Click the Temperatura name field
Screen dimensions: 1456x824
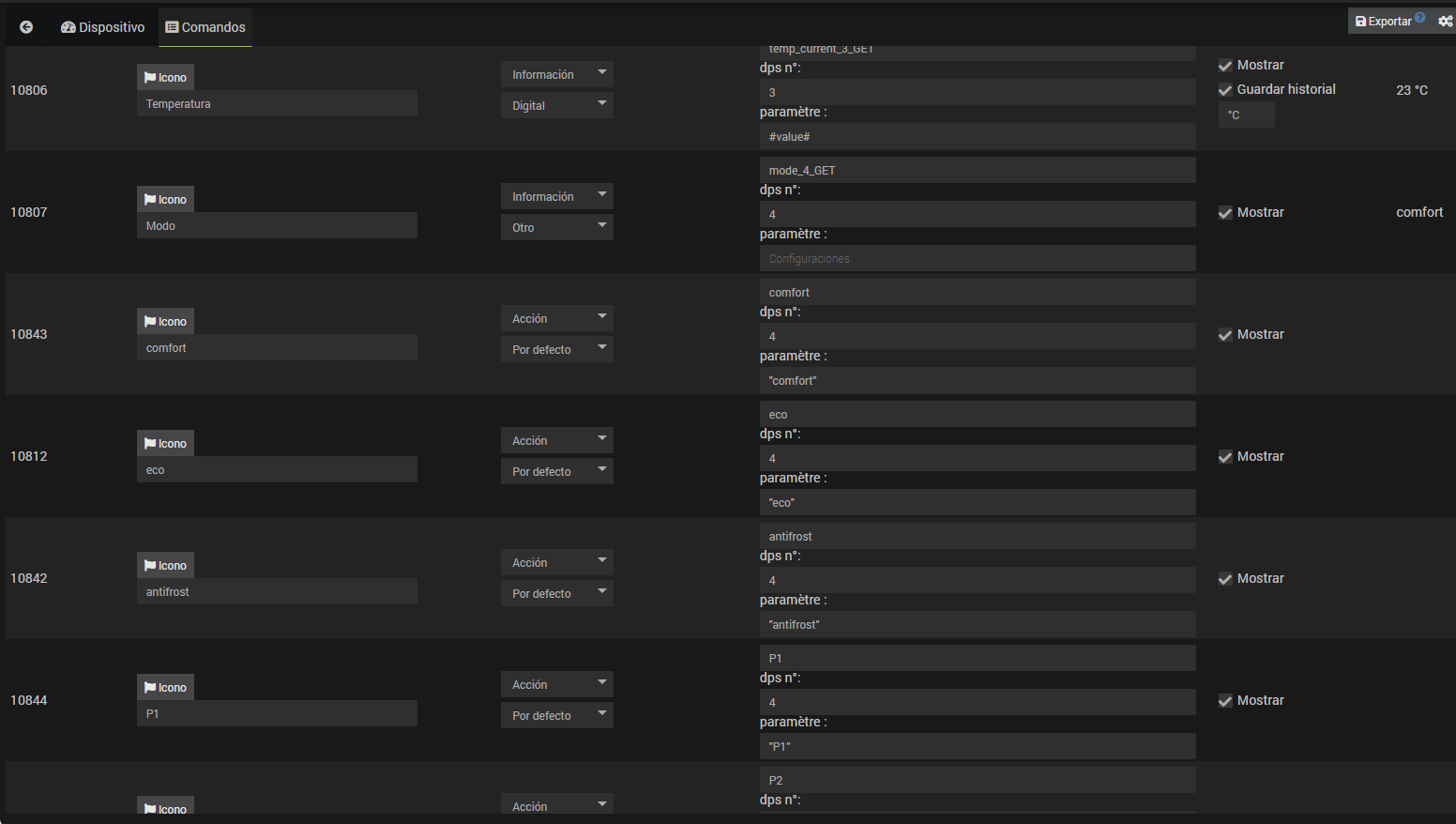tap(277, 104)
